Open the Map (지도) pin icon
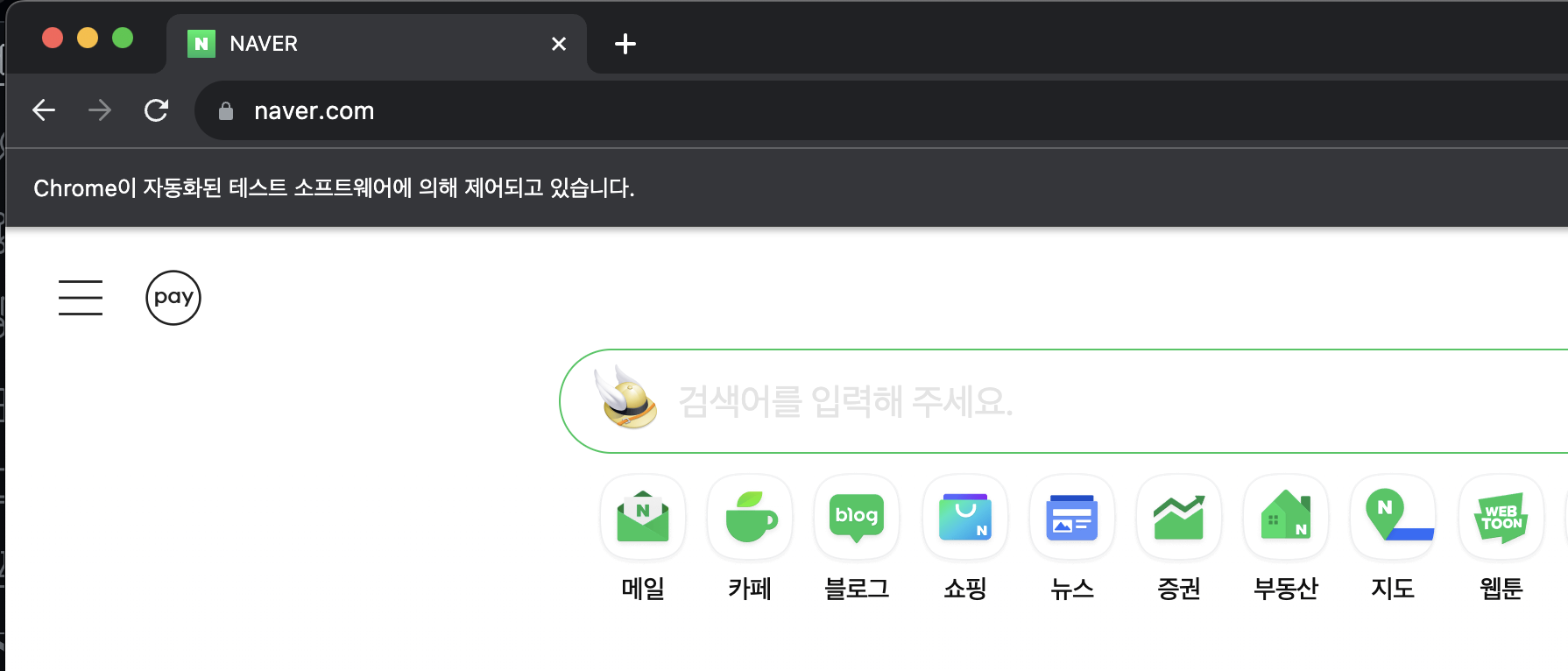1568x671 pixels. tap(1393, 517)
